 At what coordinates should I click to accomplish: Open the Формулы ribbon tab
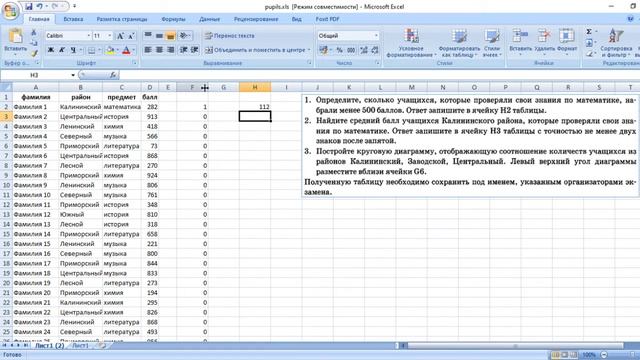tap(173, 19)
